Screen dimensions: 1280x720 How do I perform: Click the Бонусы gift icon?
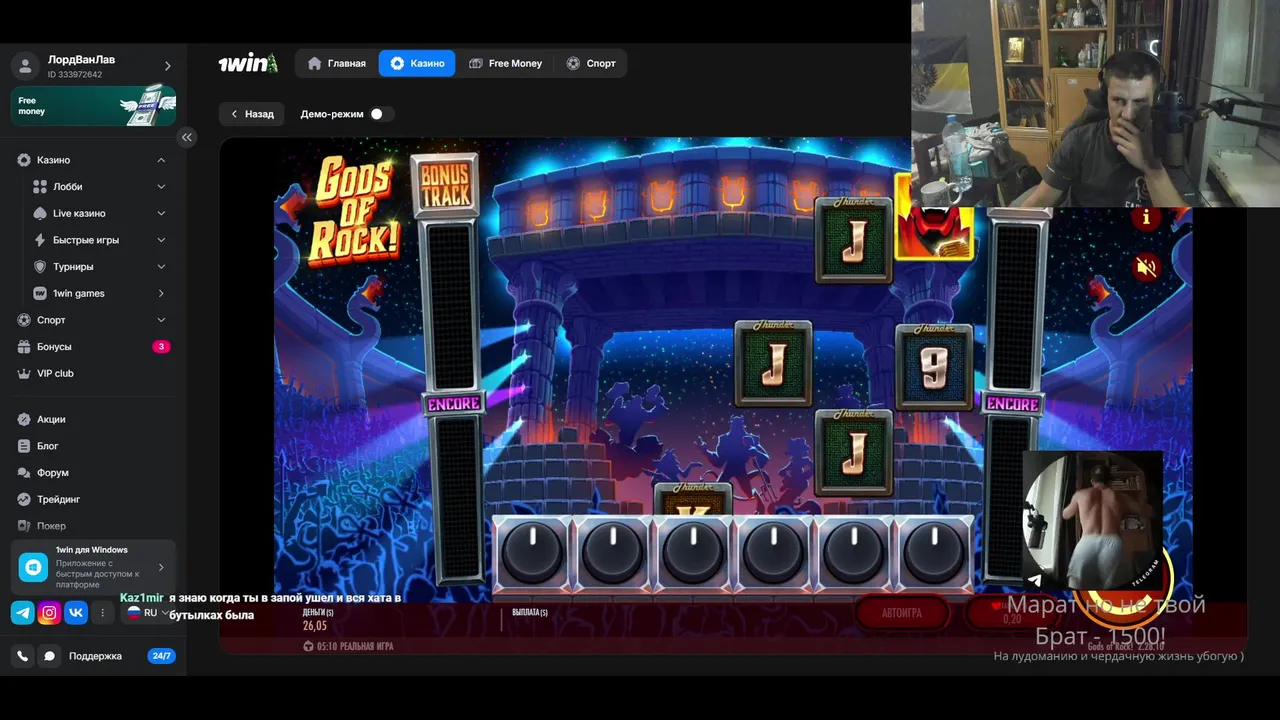(25, 347)
